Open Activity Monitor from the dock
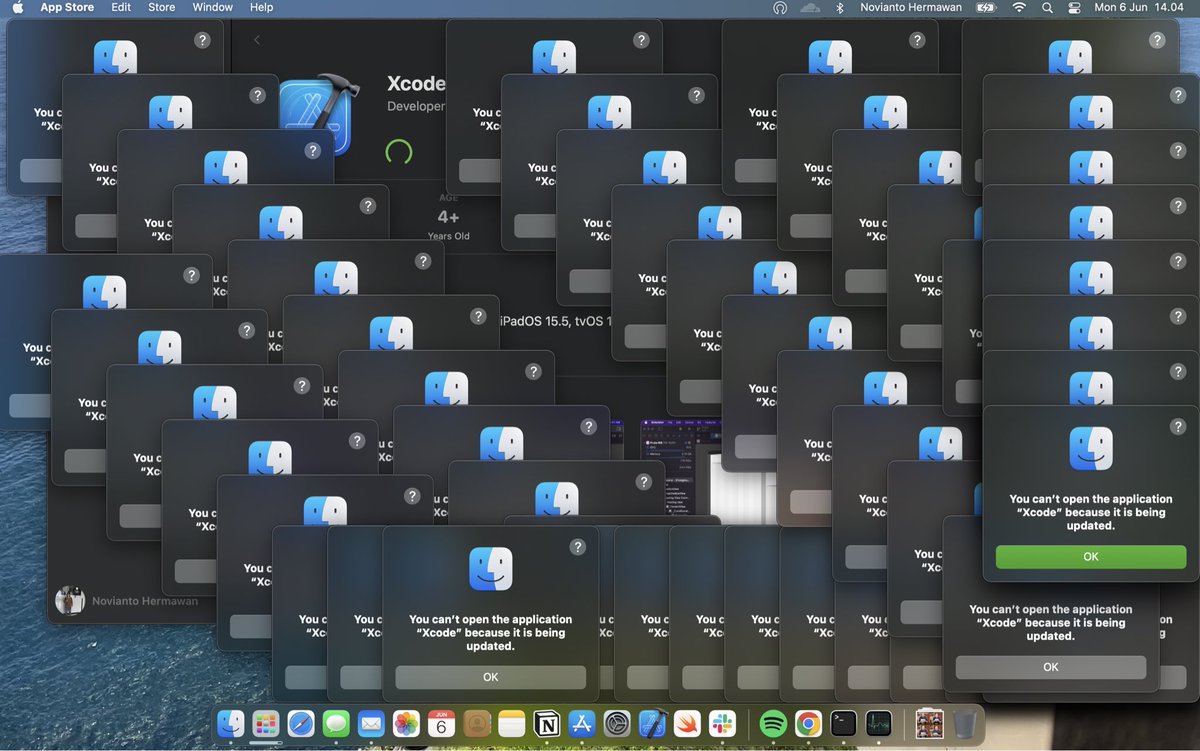 [x=879, y=723]
